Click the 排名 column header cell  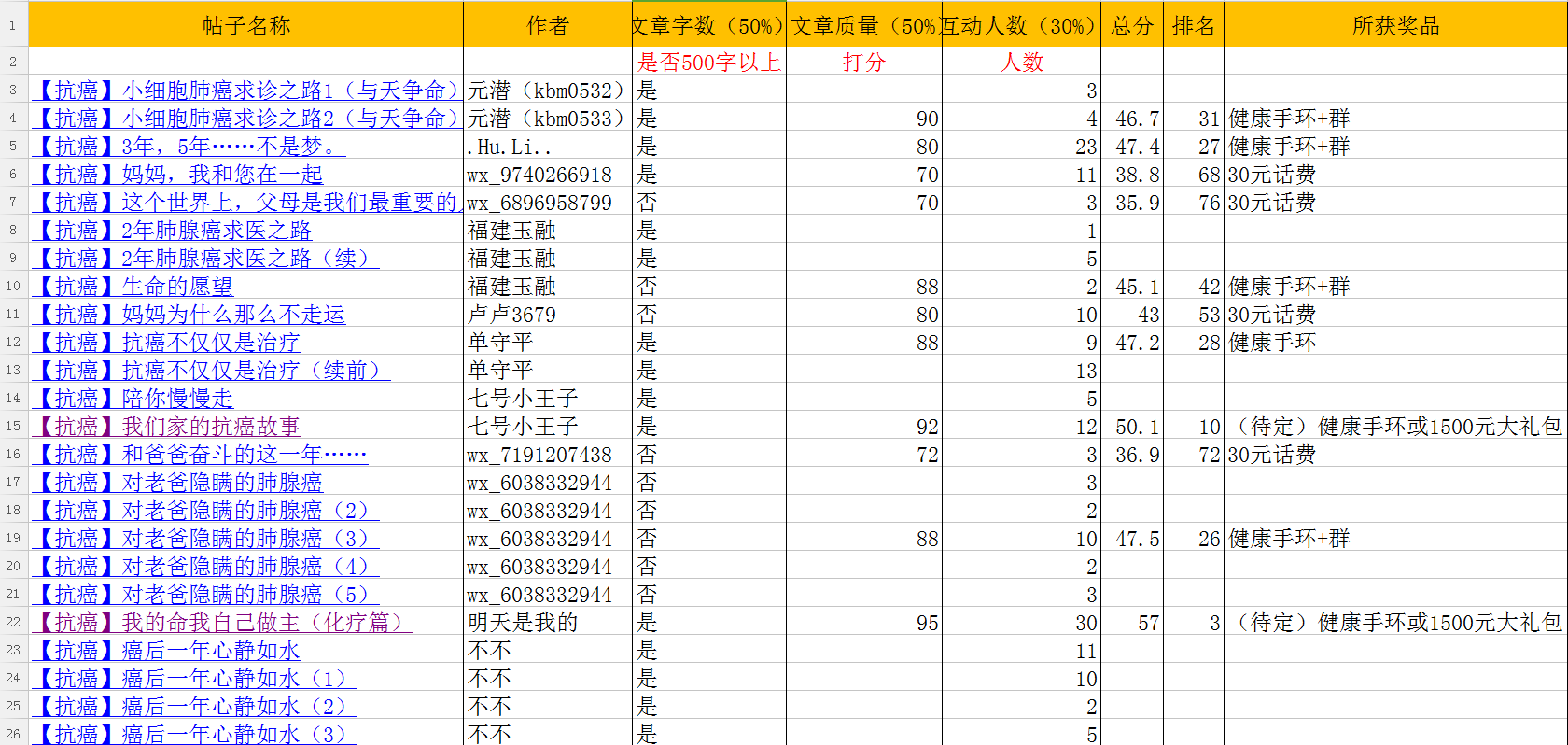1194,25
